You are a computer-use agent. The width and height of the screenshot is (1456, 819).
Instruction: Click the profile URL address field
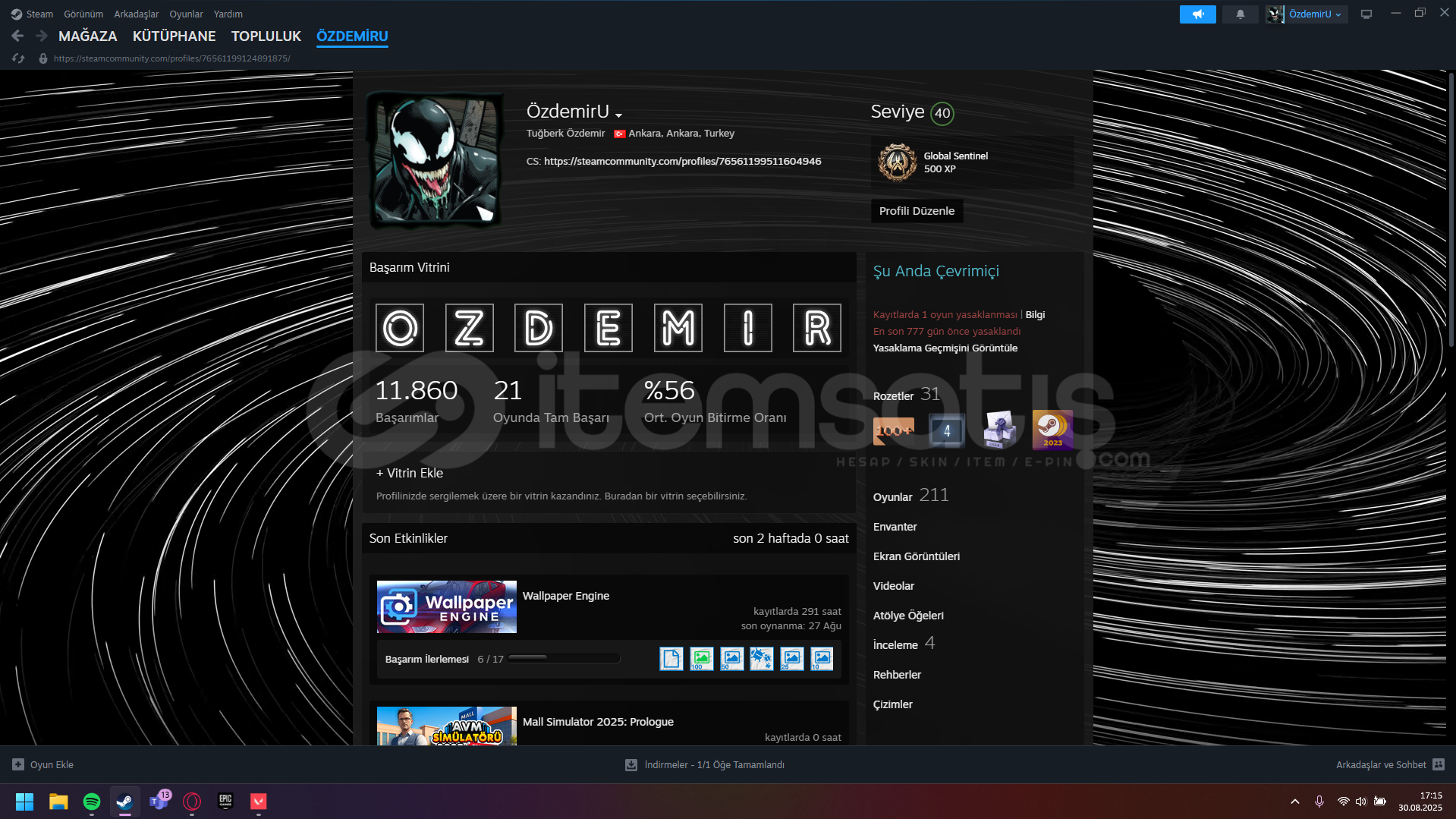[x=171, y=58]
